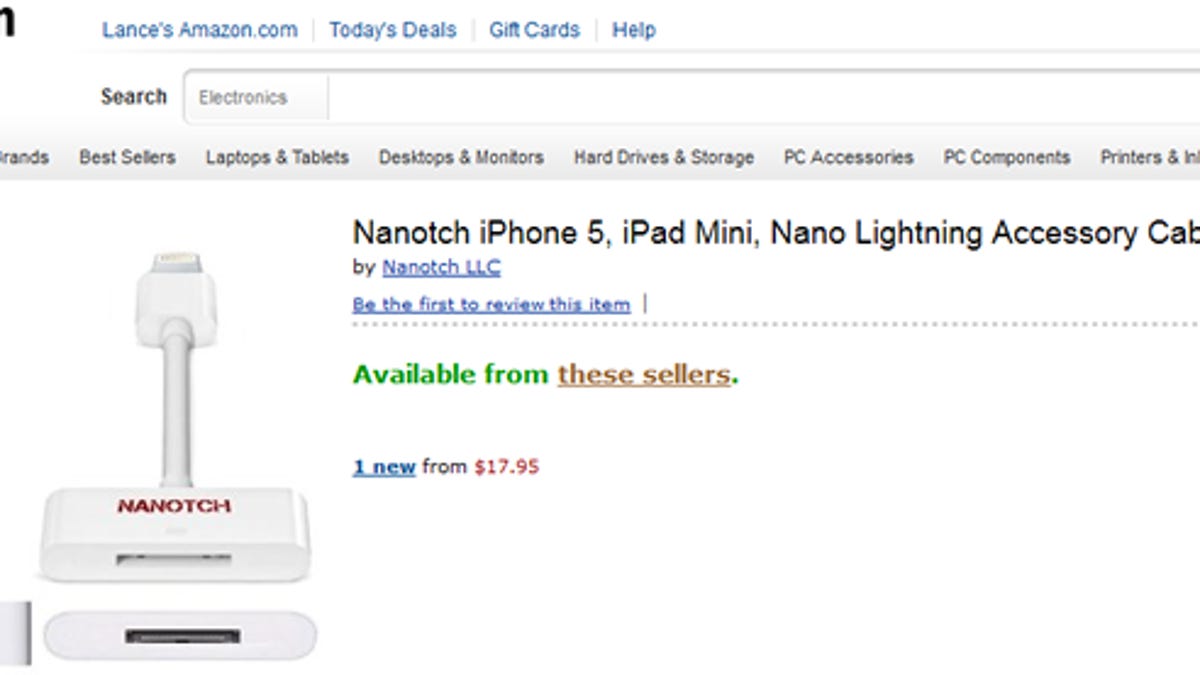Viewport: 1200px width, 675px height.
Task: Click the Nanotch LLC brand link
Action: tap(441, 267)
